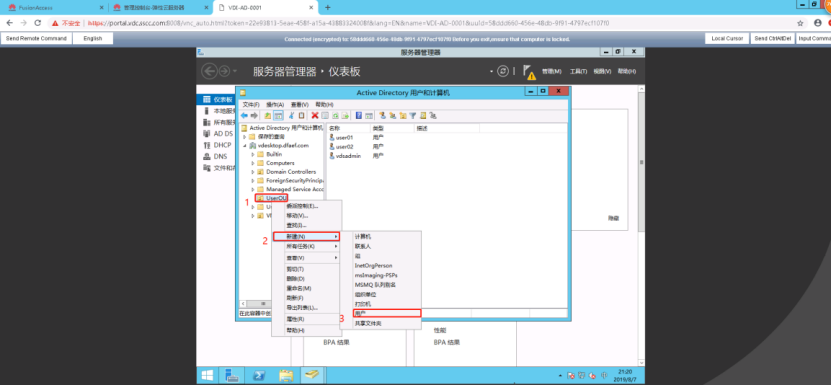Click the blue Help book toolbar icon

(x=359, y=116)
